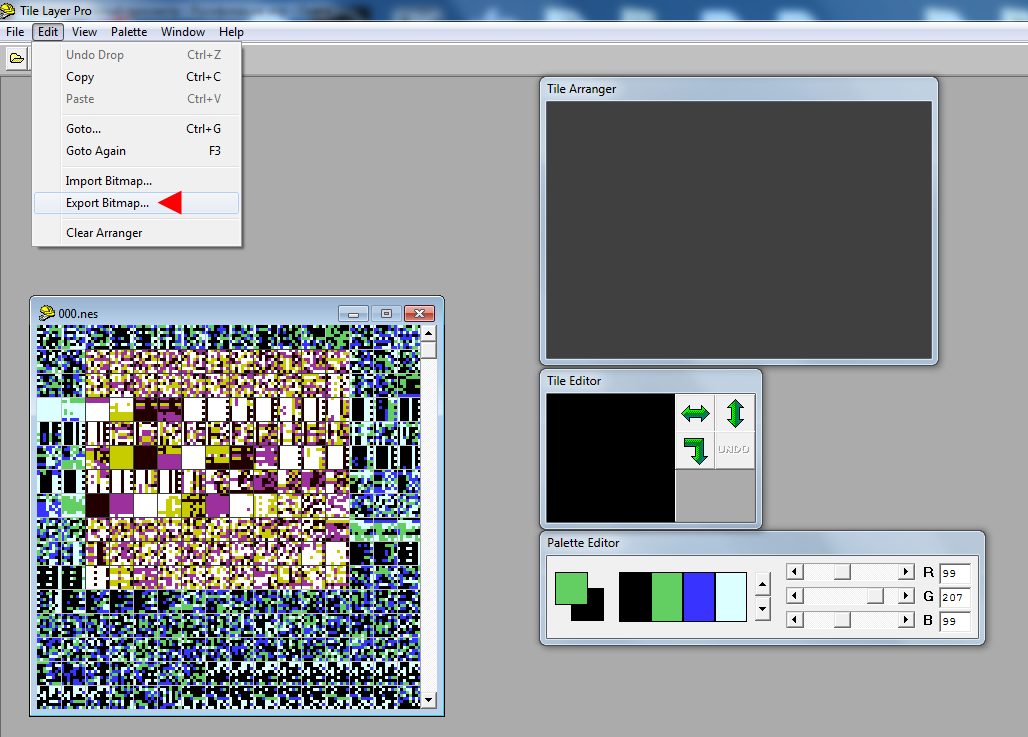Open the View menu

[85, 32]
